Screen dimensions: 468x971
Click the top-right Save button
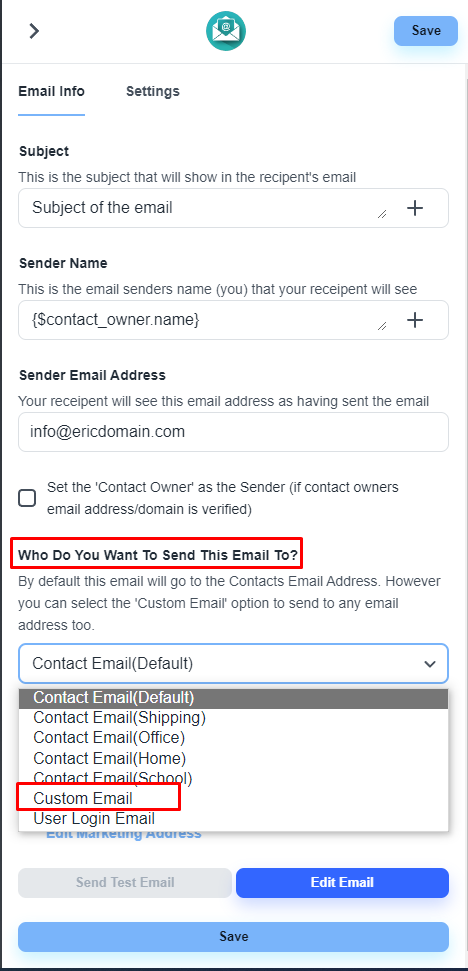pos(426,31)
